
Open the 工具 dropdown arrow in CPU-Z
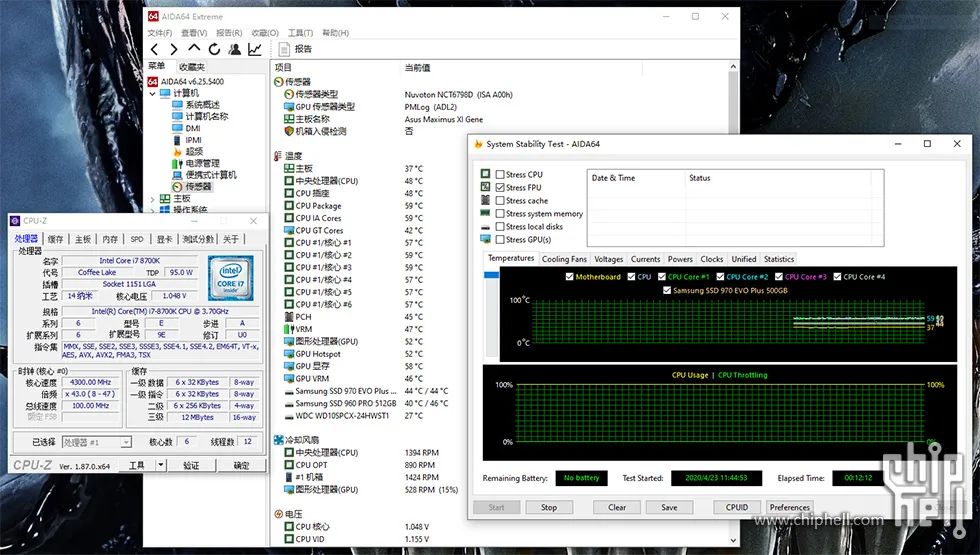(161, 465)
